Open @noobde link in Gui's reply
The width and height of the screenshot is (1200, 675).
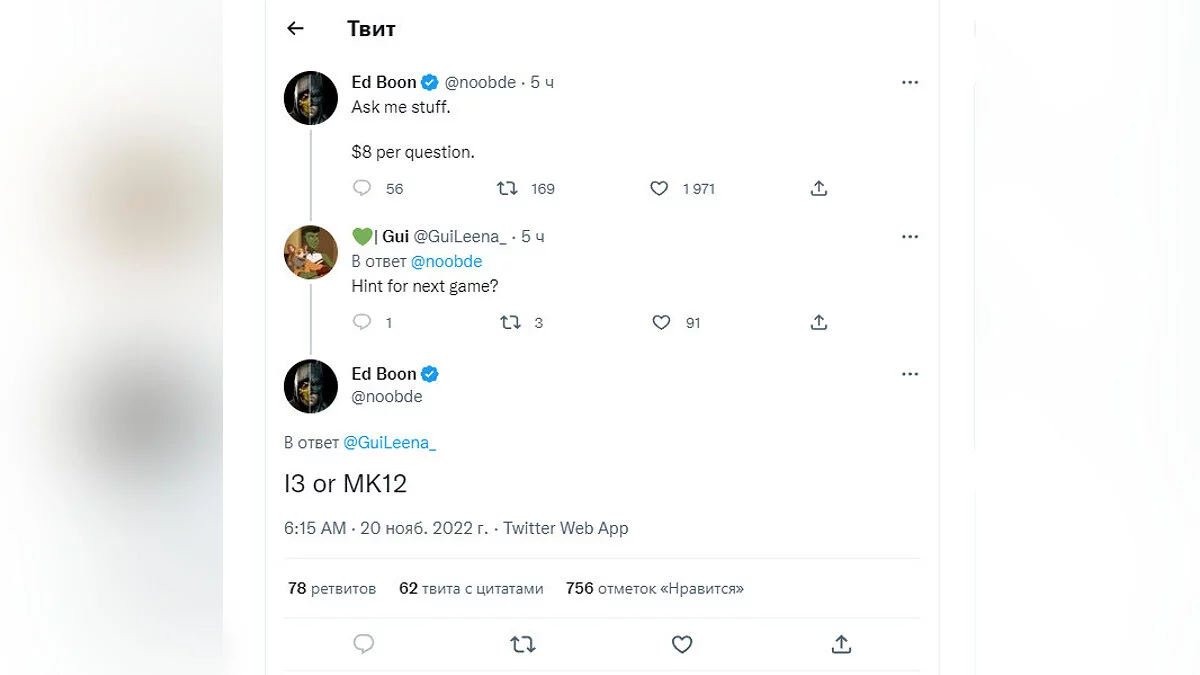[446, 261]
